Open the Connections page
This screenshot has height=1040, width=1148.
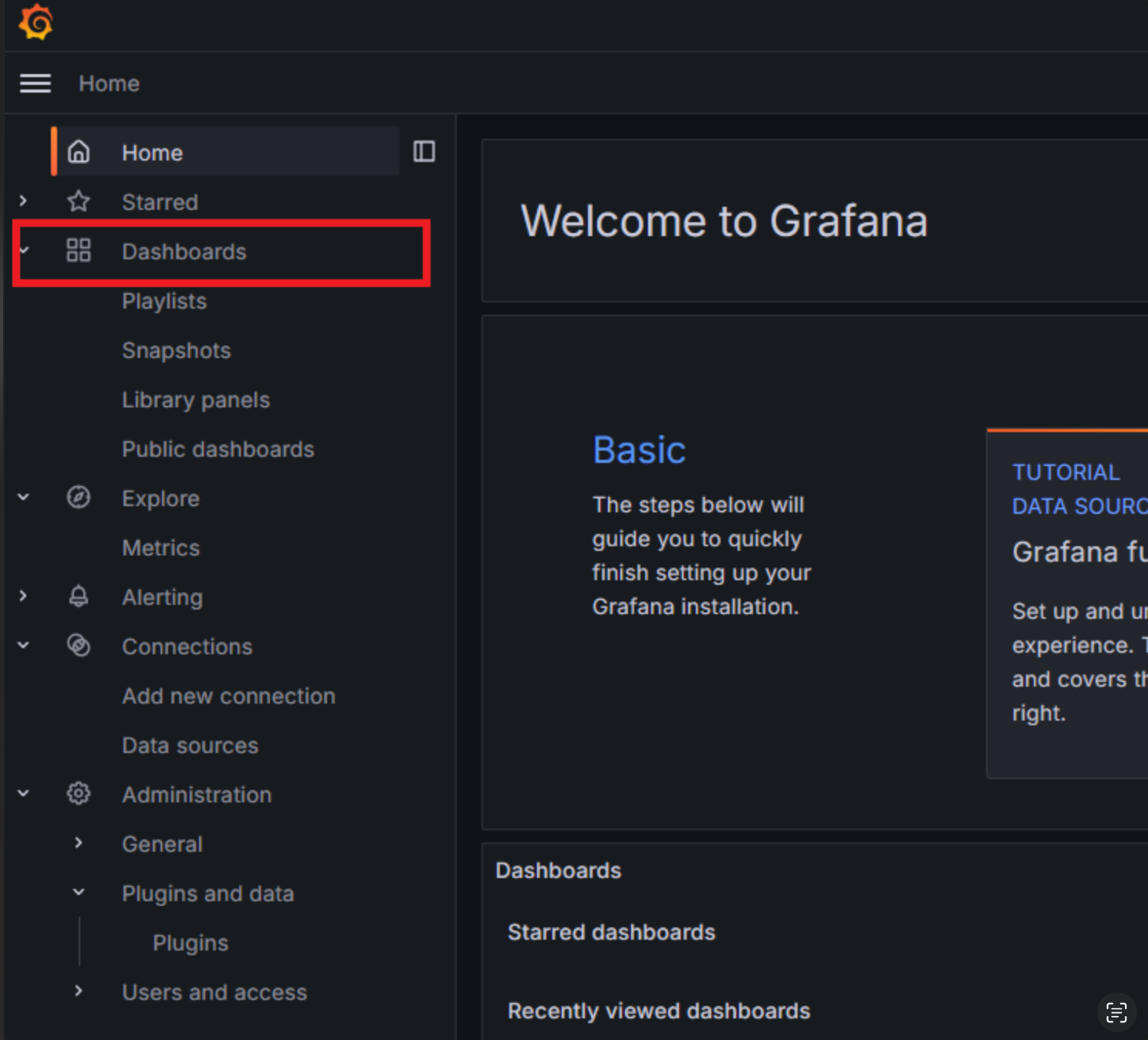click(187, 647)
